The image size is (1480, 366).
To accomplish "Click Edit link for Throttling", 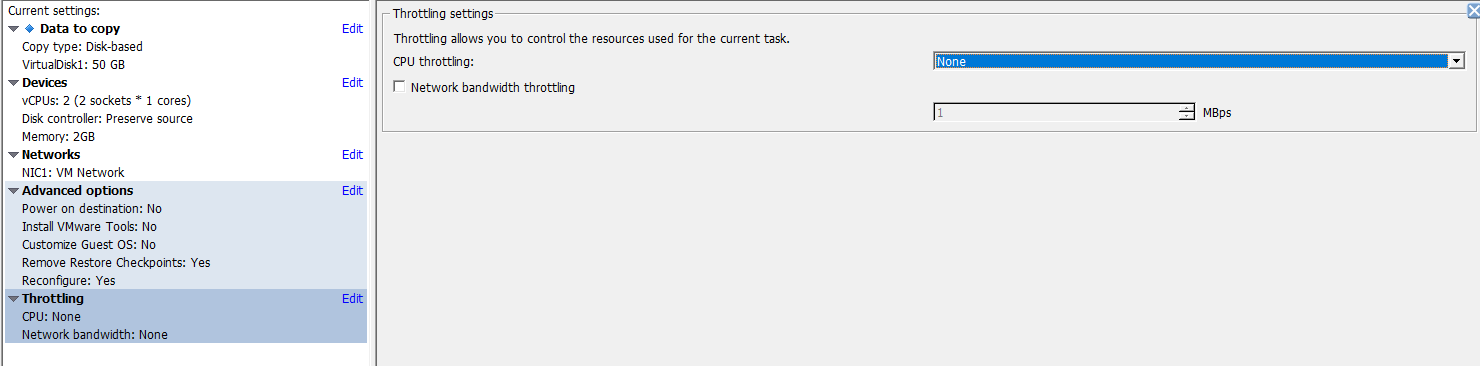I will 352,299.
